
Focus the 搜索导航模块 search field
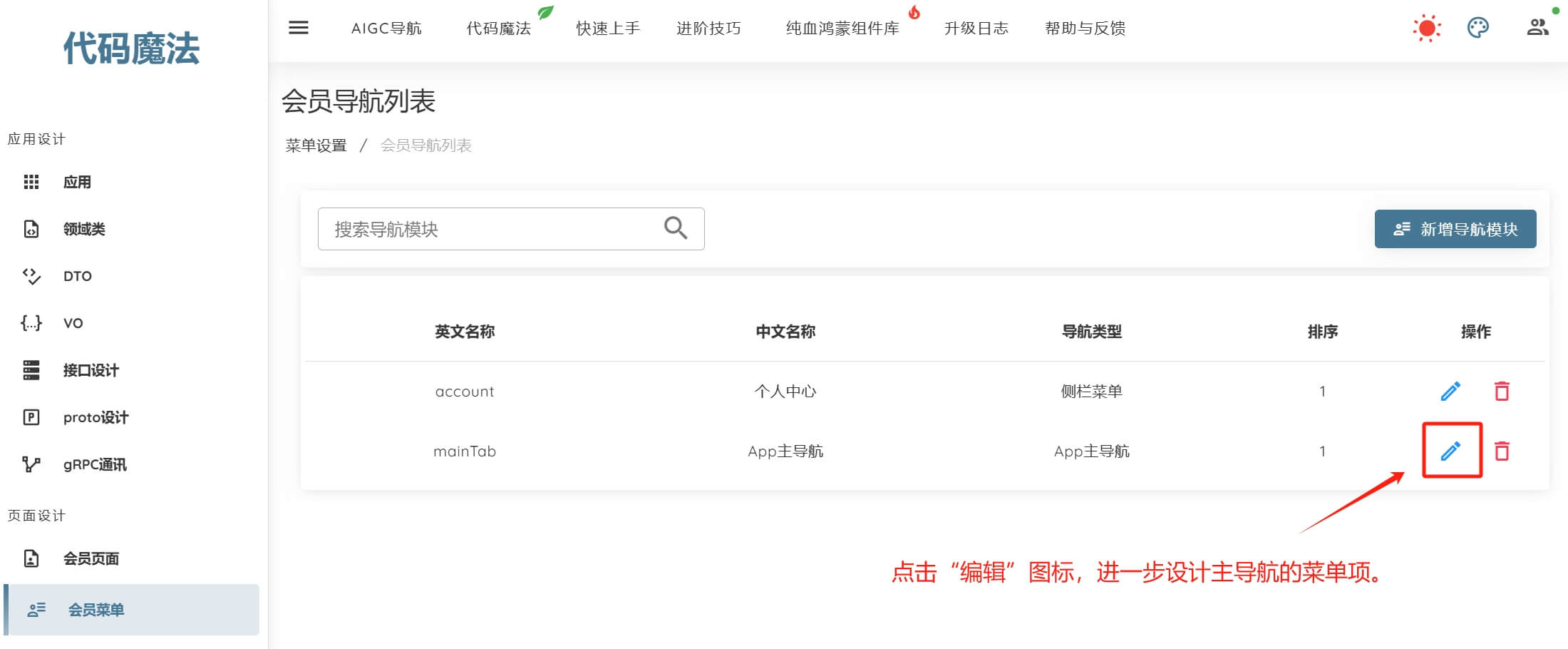(x=511, y=229)
